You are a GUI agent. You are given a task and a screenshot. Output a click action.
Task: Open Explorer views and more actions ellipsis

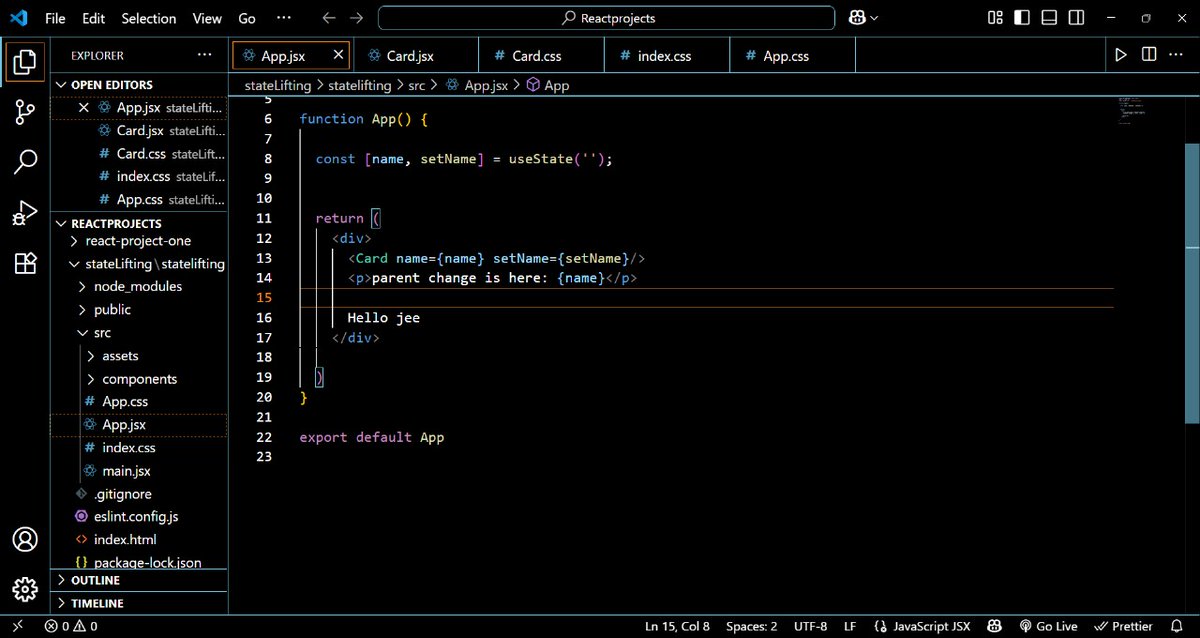click(x=205, y=55)
